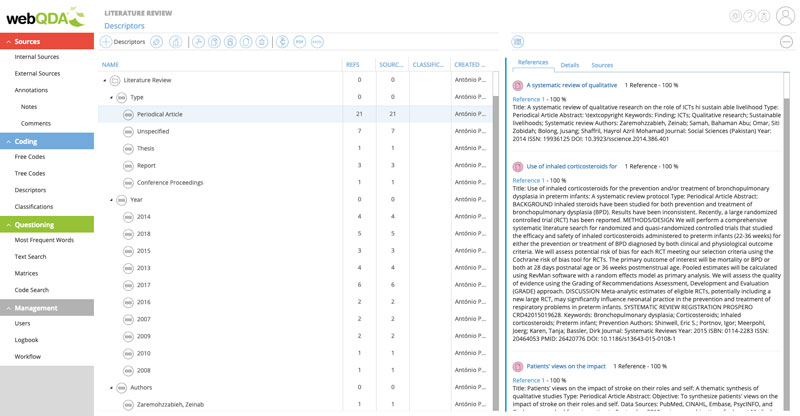
Task: Open Most Frequent Words
Action: (44, 240)
